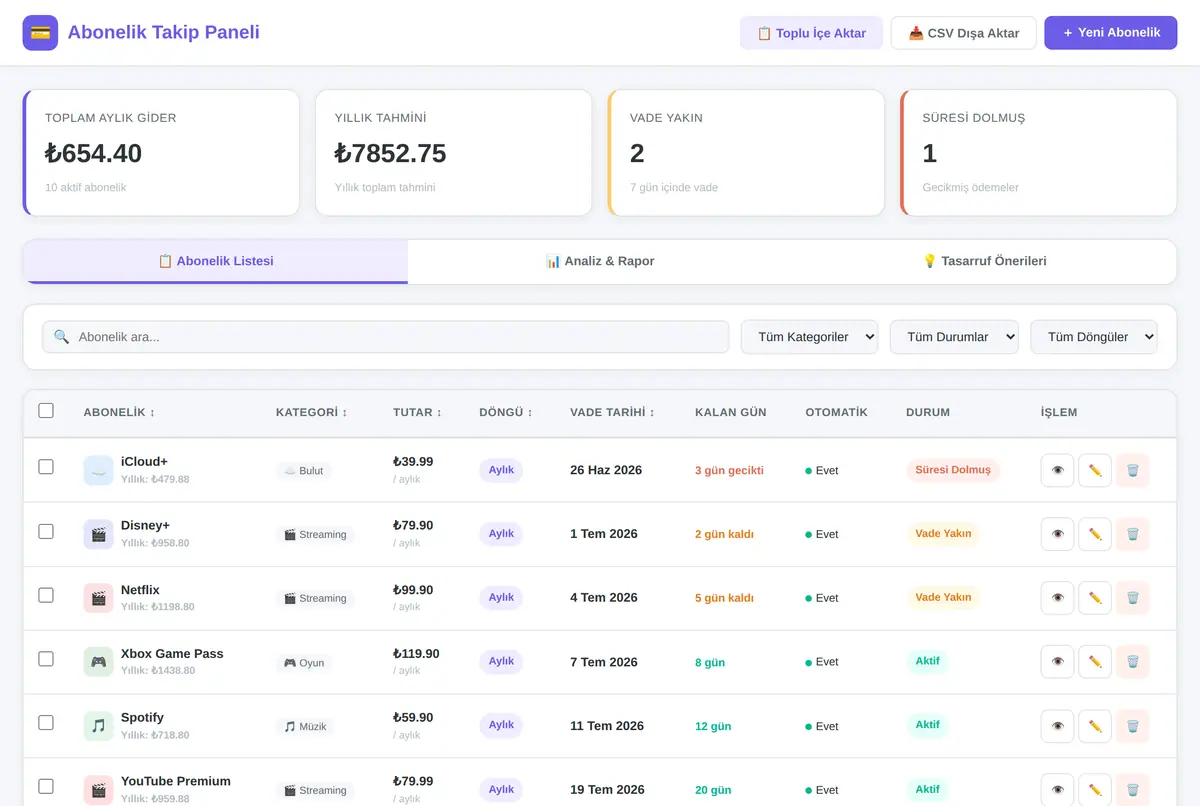Check the Netflix row checkbox
Viewport: 1200px width, 806px height.
46,595
